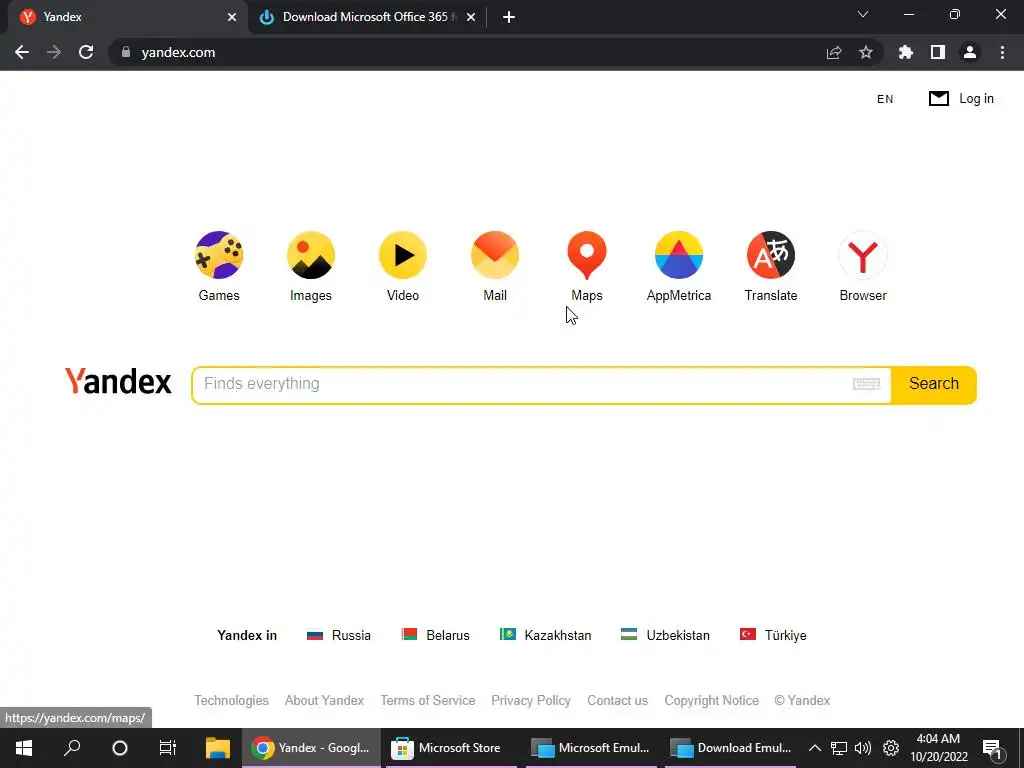Screen dimensions: 1024x768
Task: Click © Yandex footer link
Action: 802,701
